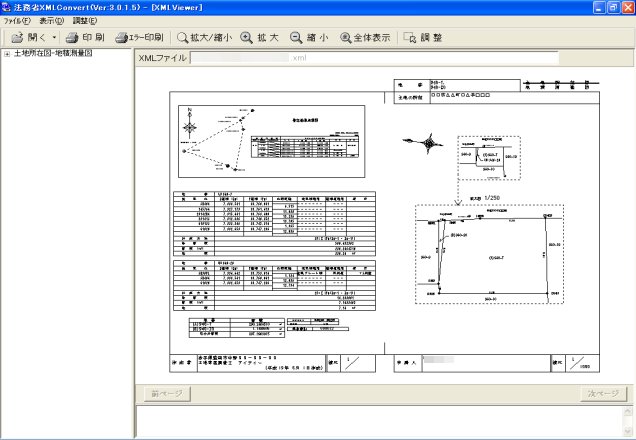
Task: Click the 全体表示 fit-all view icon
Action: pyautogui.click(x=346, y=38)
